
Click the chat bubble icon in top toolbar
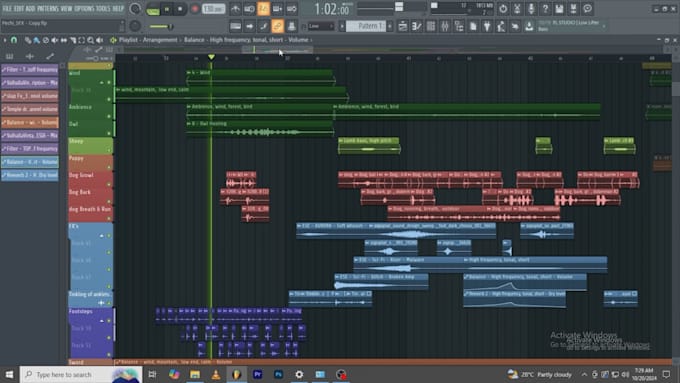(587, 8)
